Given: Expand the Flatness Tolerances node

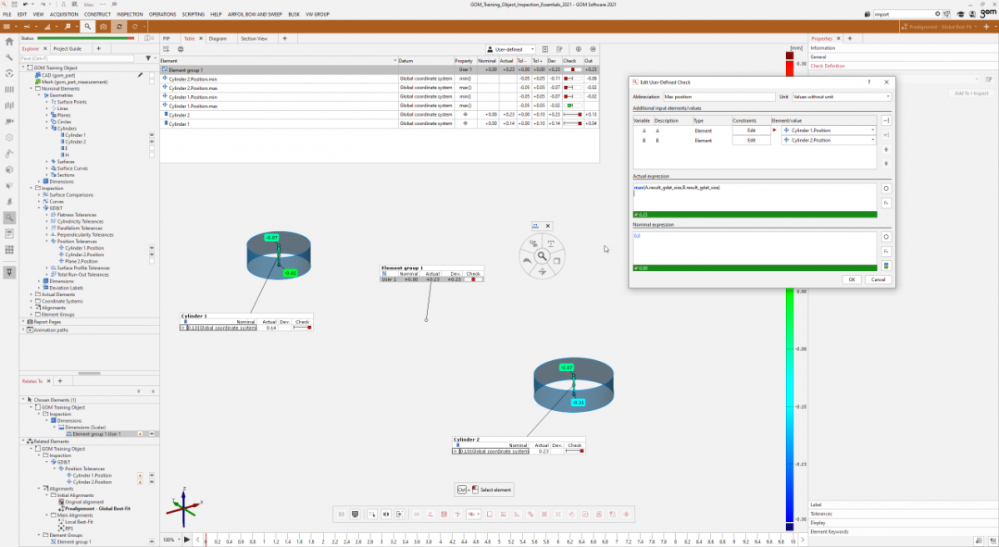Looking at the screenshot, I should coord(47,215).
